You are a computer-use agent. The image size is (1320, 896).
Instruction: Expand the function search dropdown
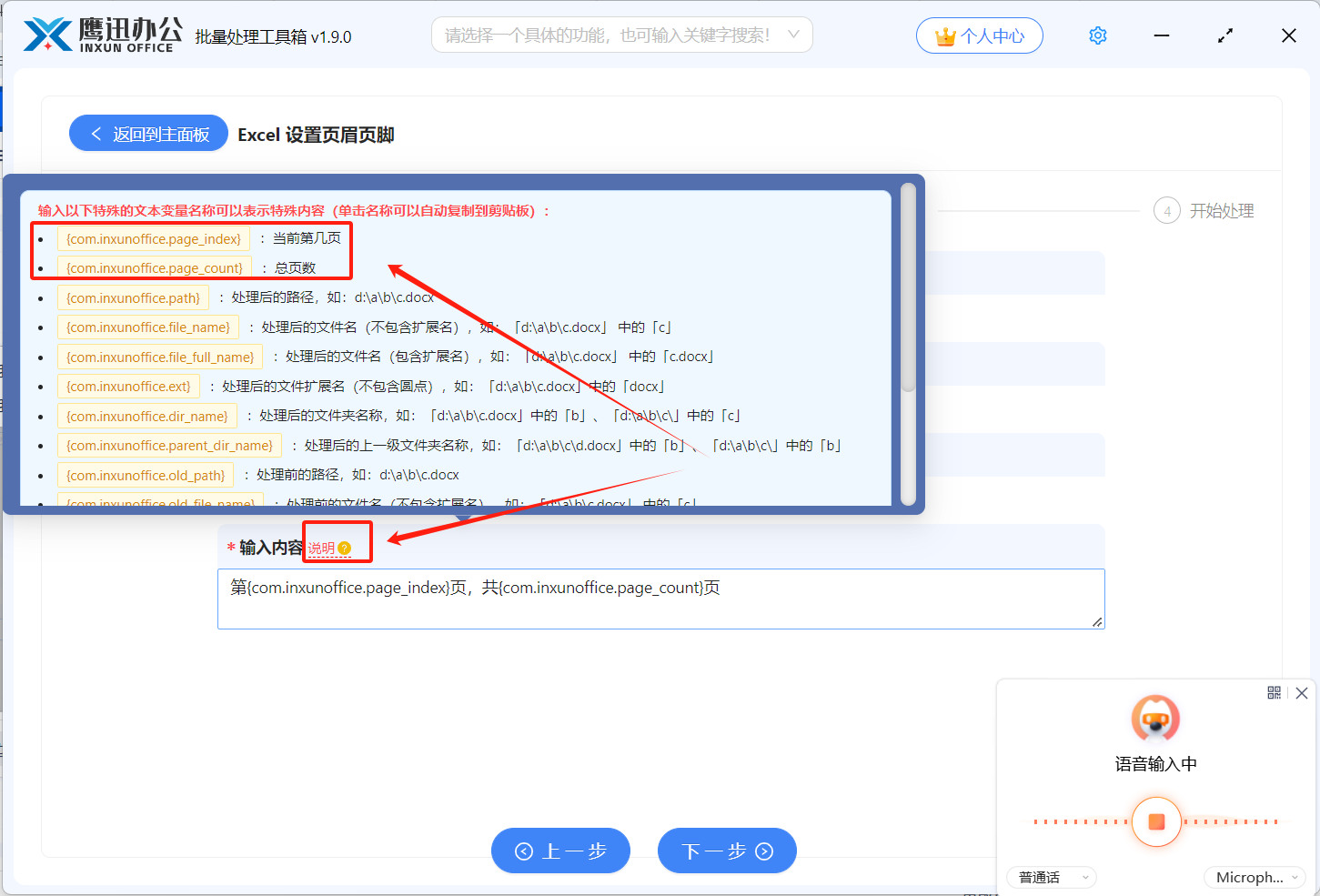coord(793,35)
